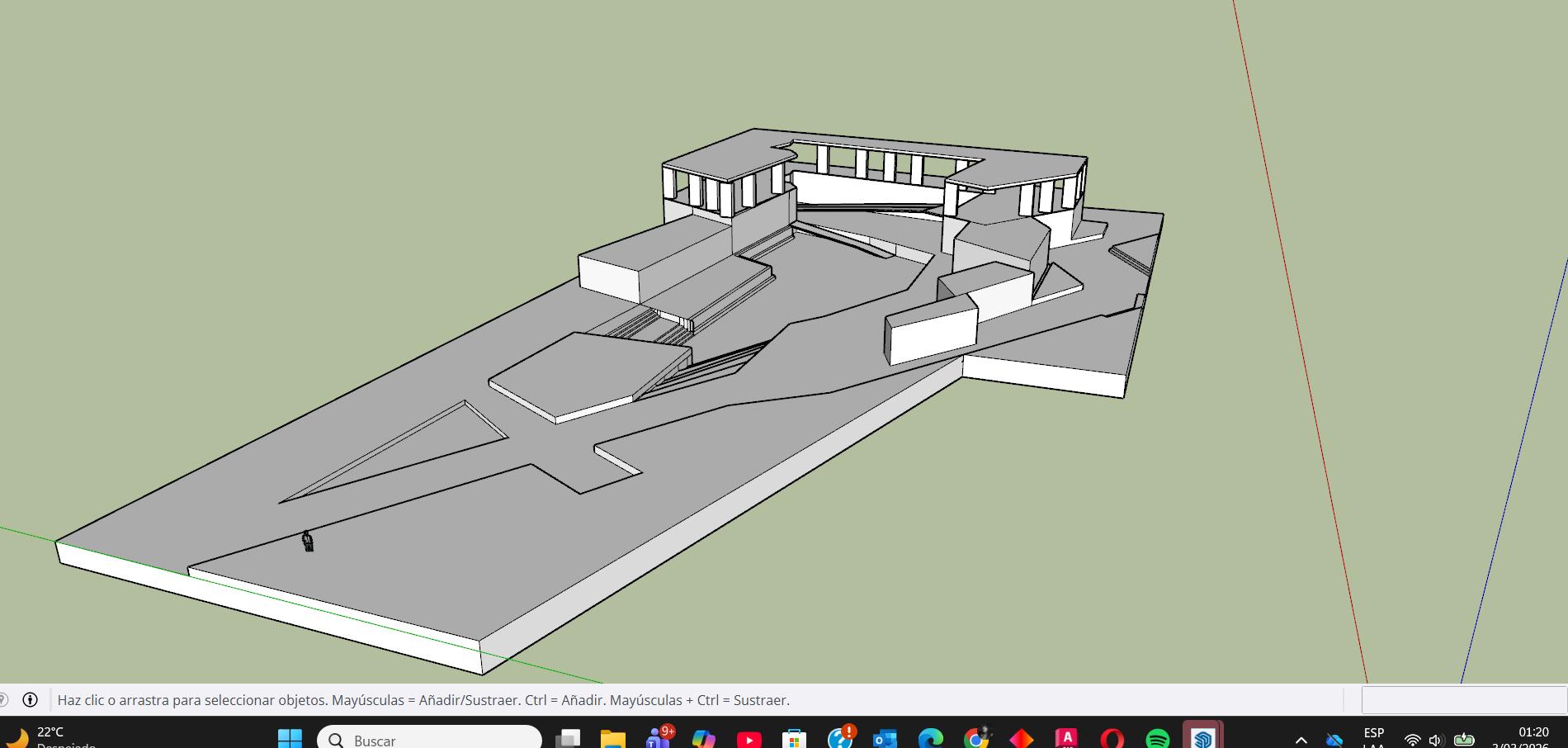1568x748 pixels.
Task: Open File Explorer from the taskbar
Action: [x=612, y=738]
